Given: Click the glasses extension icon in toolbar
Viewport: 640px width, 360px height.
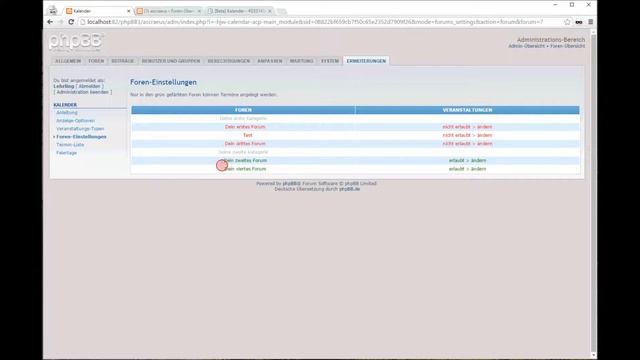Looking at the screenshot, I should [579, 22].
